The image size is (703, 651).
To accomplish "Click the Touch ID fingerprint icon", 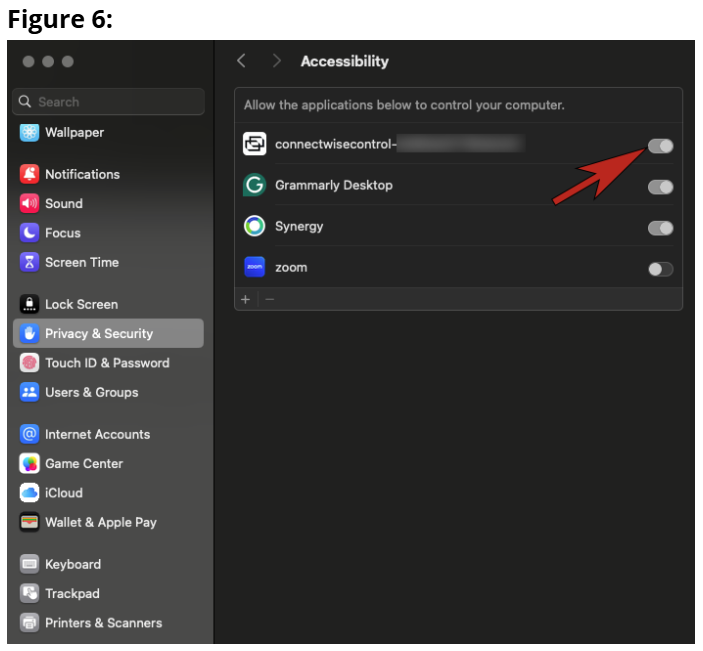I will (x=29, y=363).
